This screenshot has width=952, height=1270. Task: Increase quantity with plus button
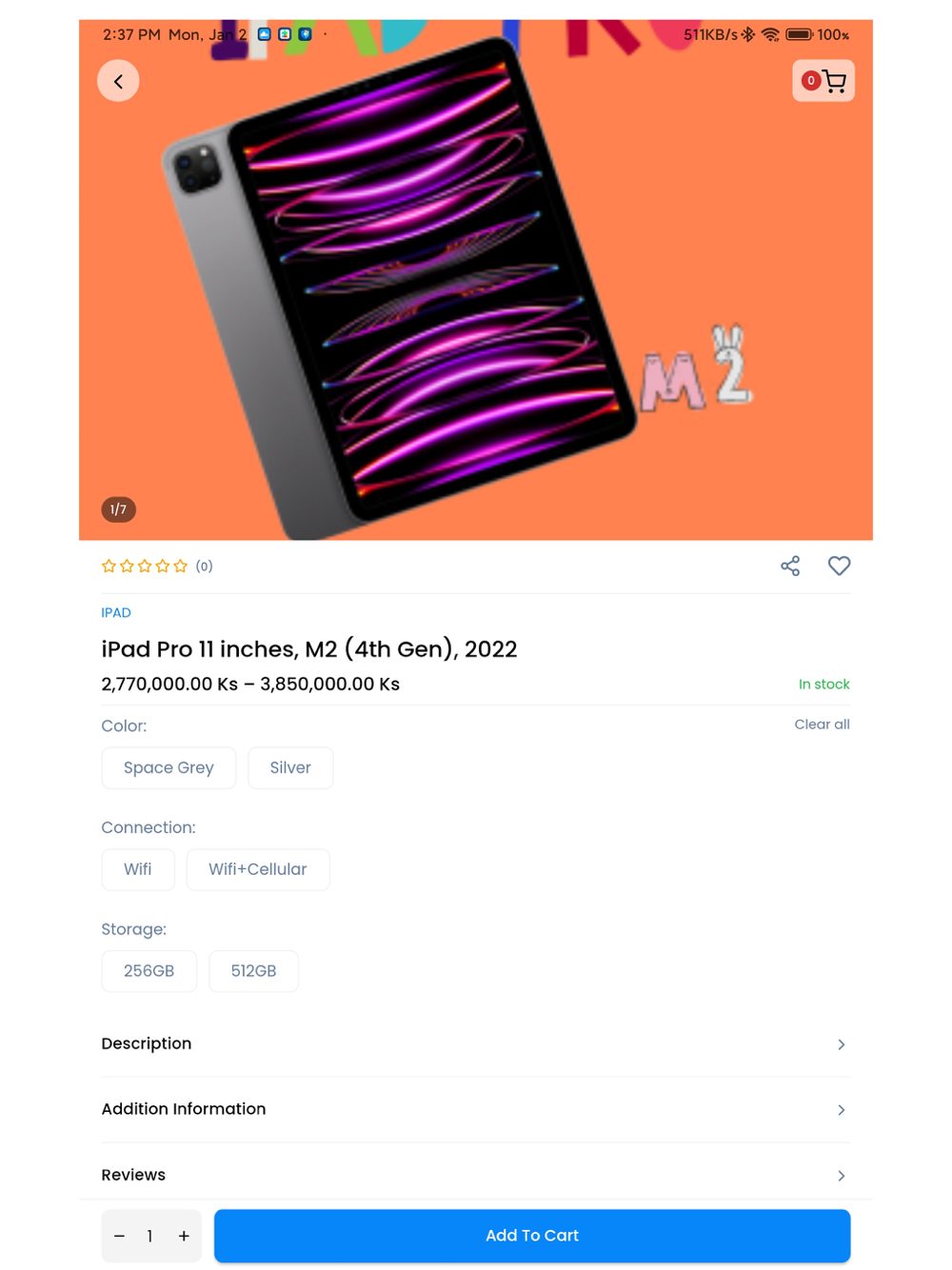[184, 1236]
